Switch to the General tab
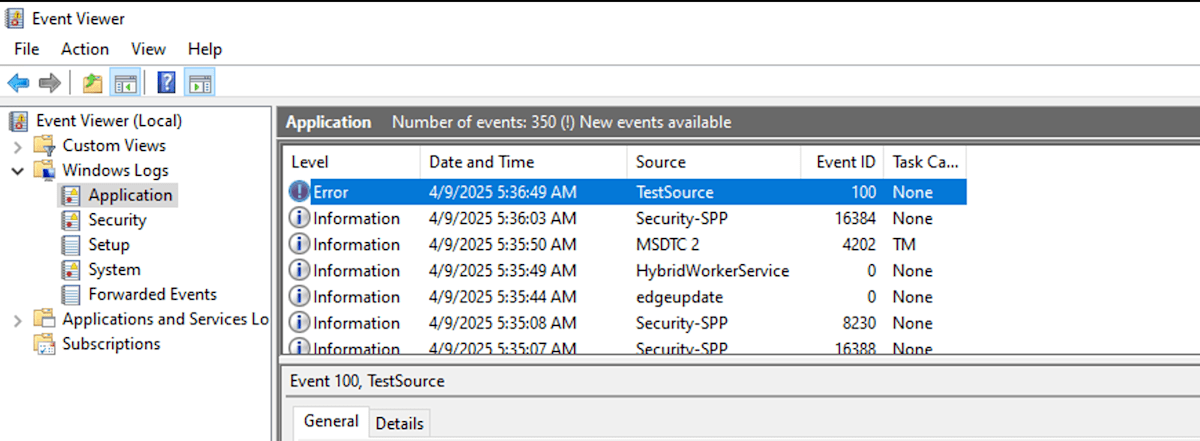The height and width of the screenshot is (441, 1200). tap(331, 422)
